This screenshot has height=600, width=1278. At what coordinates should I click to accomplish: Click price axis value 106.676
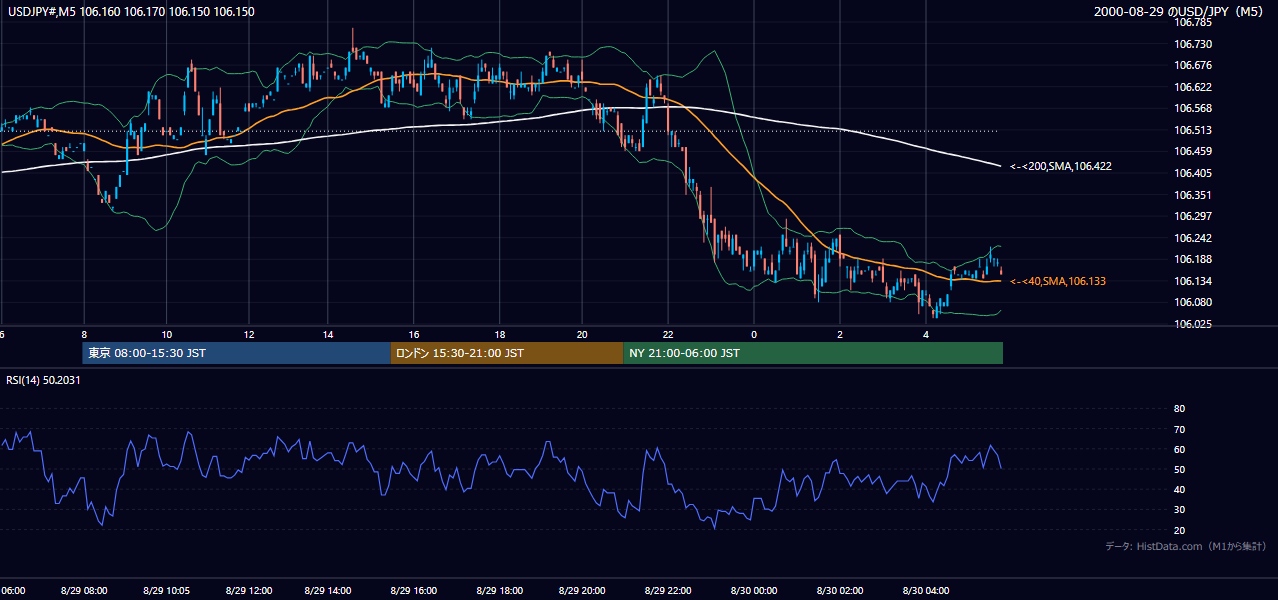tap(1193, 65)
